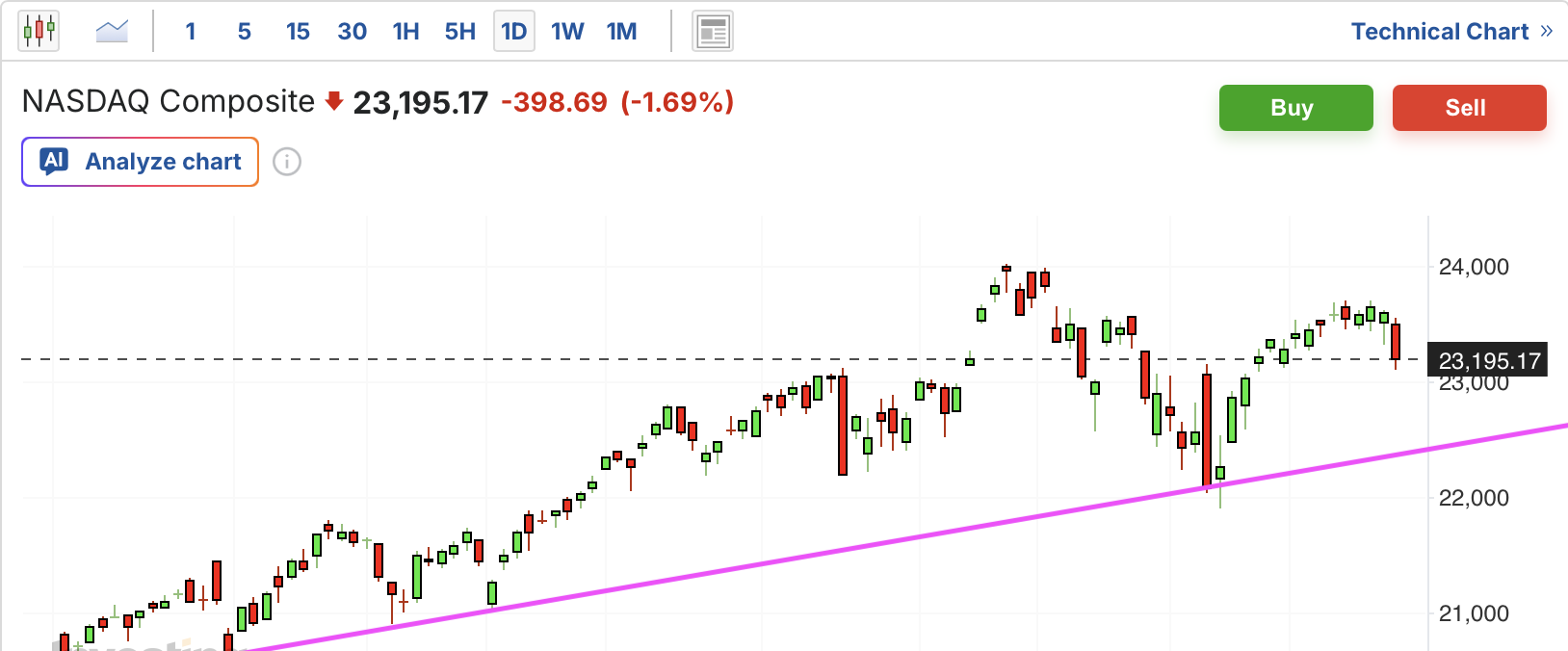This screenshot has width=1568, height=651.
Task: Switch to the 15 minute interval
Action: 298,32
